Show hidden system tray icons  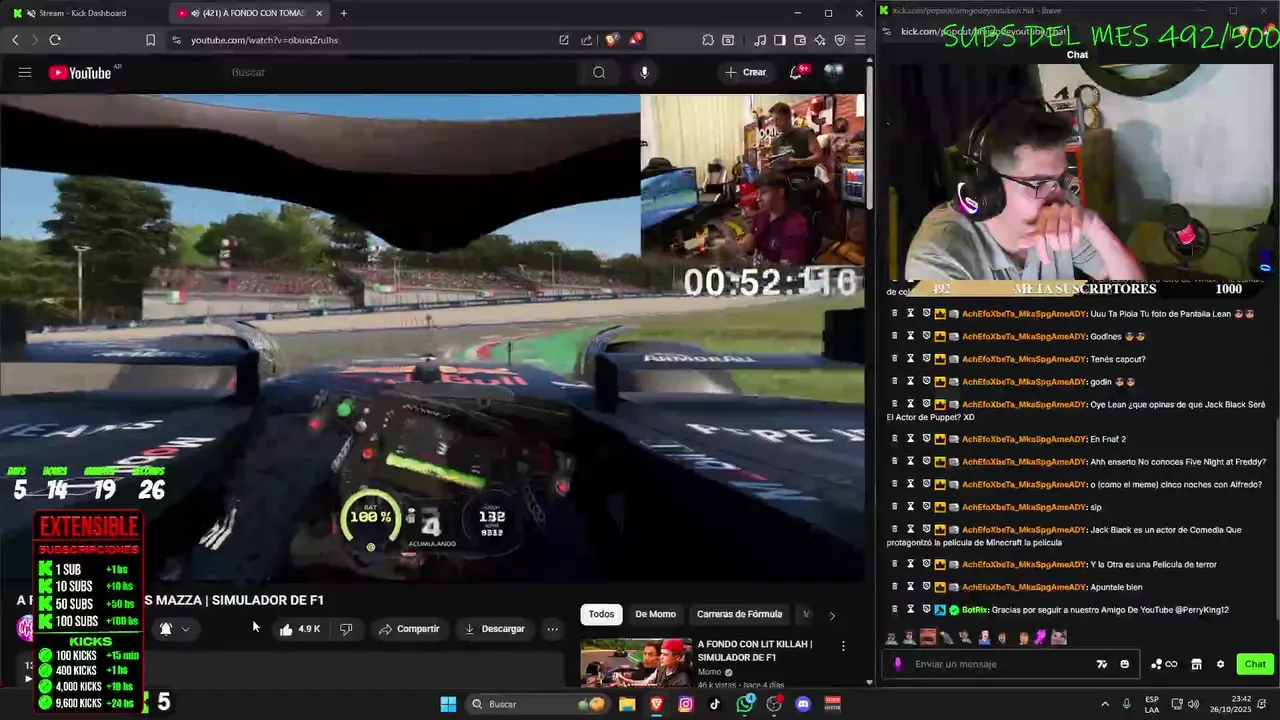click(x=1105, y=704)
